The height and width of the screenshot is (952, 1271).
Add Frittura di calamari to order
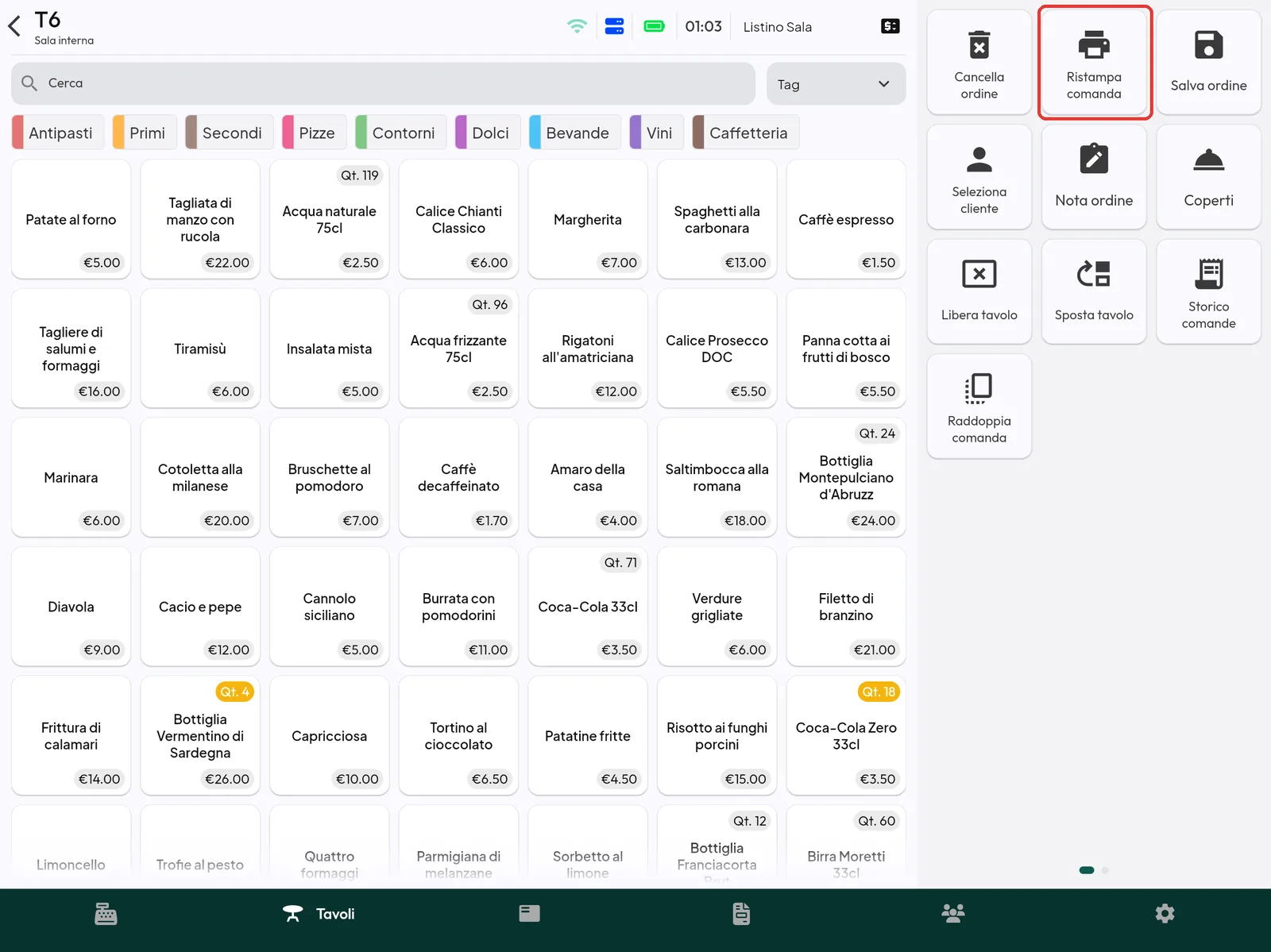click(71, 736)
